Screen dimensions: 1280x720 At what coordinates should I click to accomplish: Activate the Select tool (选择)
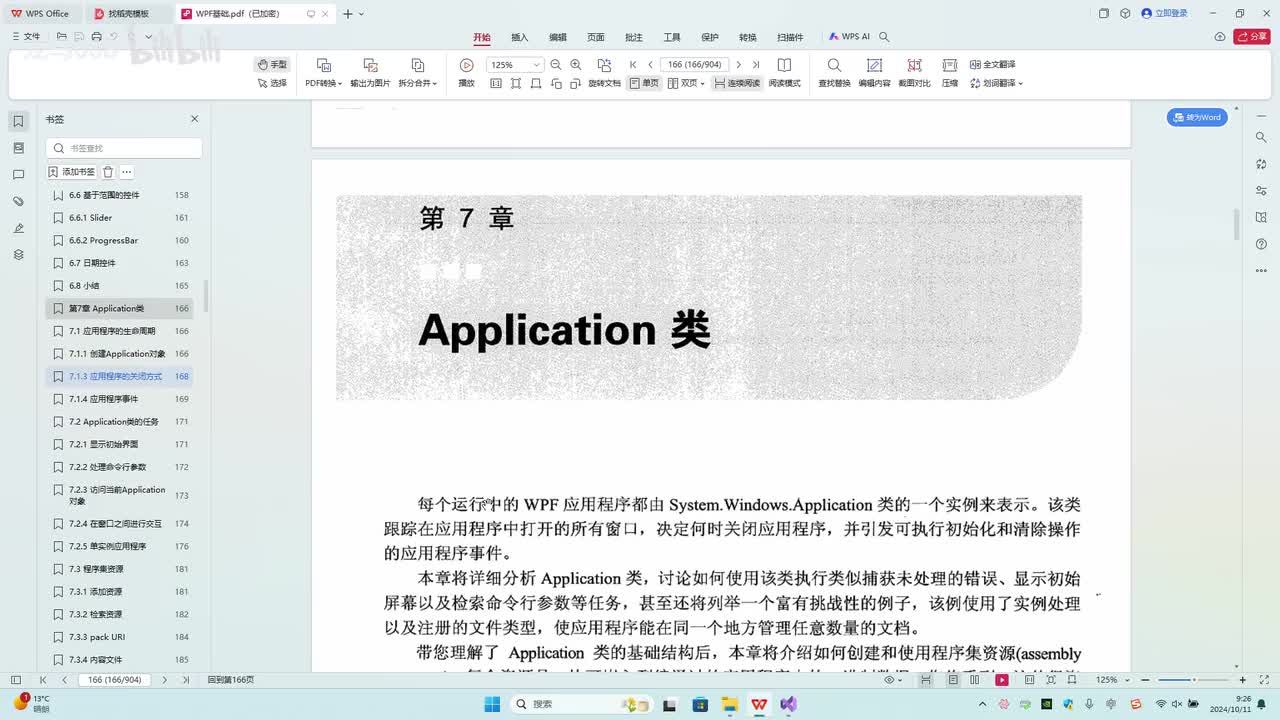271,83
